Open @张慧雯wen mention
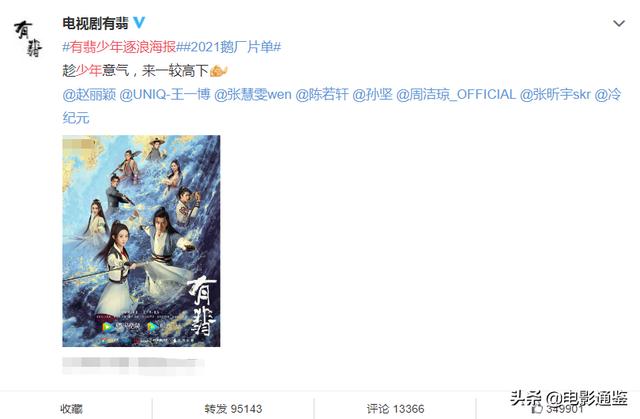 click(253, 95)
